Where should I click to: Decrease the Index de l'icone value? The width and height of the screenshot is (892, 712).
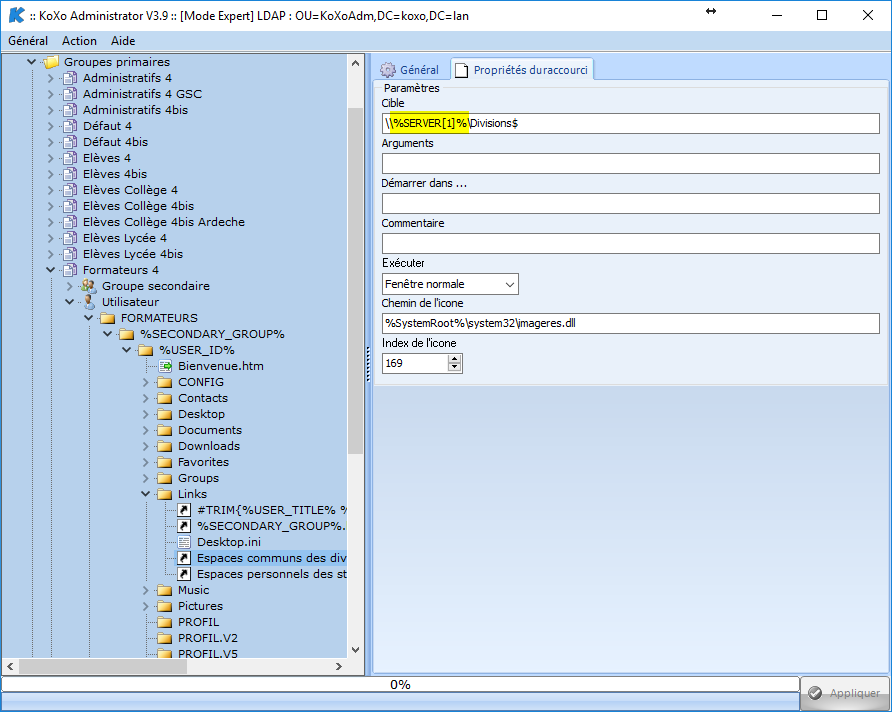(x=454, y=367)
